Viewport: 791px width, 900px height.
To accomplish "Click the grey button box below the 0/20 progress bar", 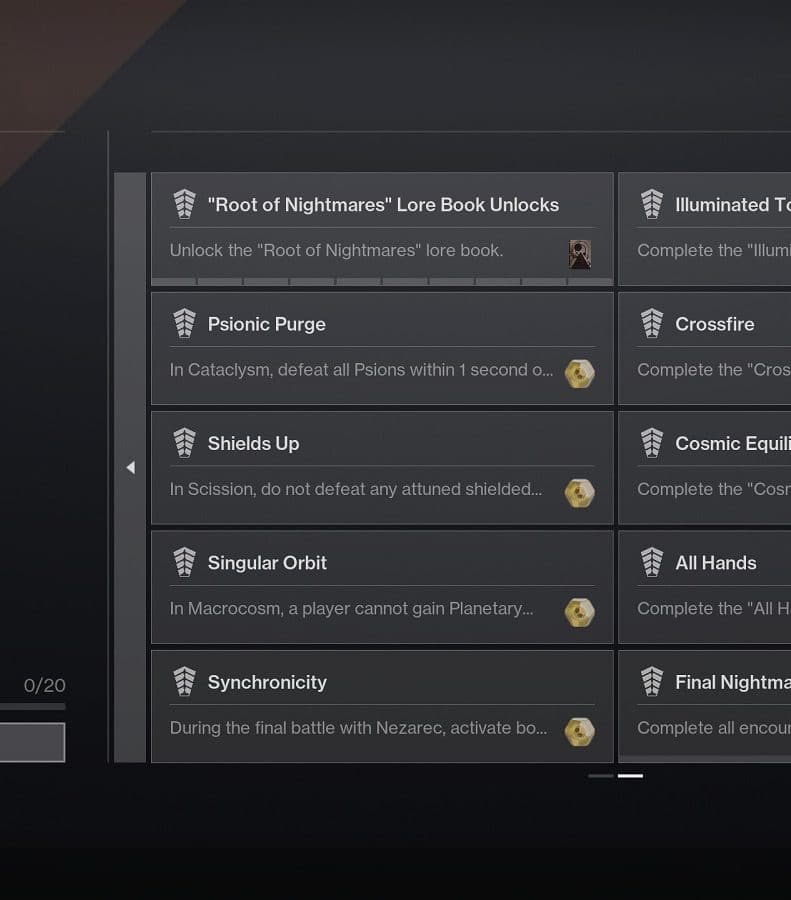I will [x=33, y=742].
